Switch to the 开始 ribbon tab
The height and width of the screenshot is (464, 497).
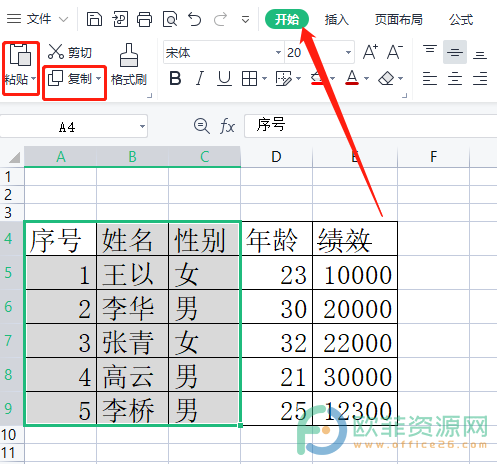pos(287,19)
